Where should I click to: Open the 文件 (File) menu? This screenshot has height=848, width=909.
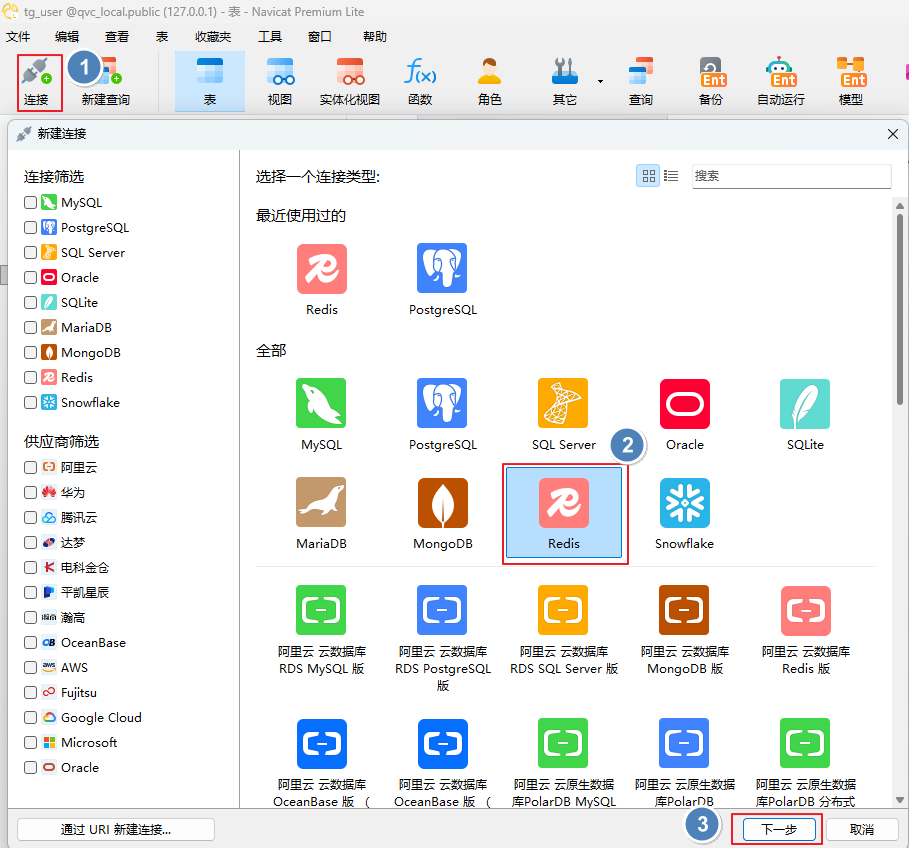[18, 37]
